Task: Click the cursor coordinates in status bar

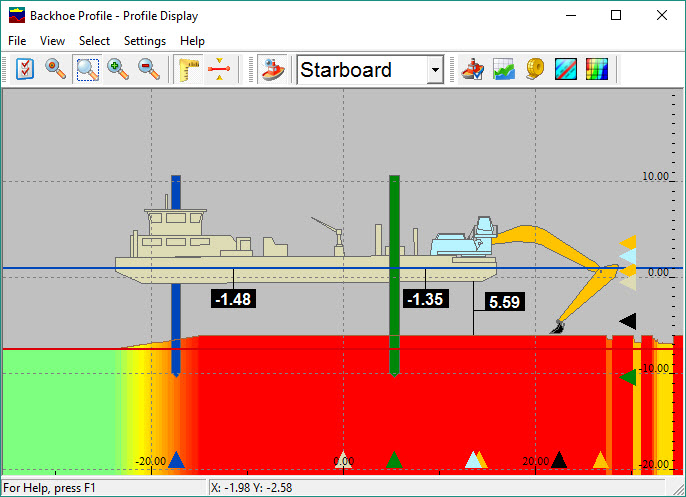Action: pos(252,487)
